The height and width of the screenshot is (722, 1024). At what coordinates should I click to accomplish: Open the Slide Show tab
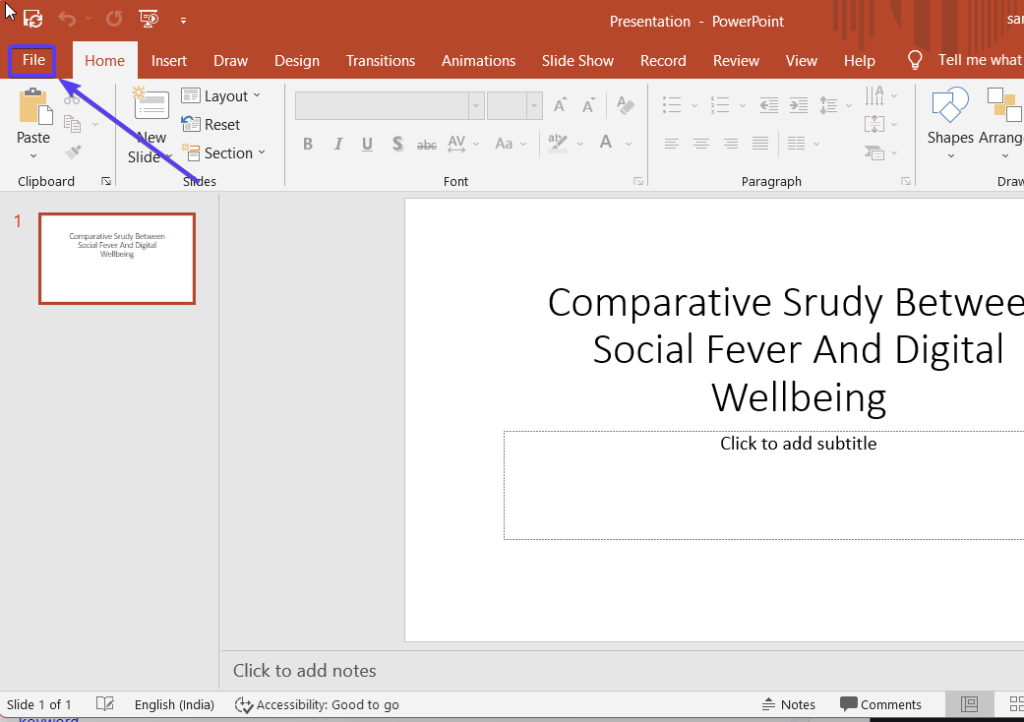click(x=577, y=61)
